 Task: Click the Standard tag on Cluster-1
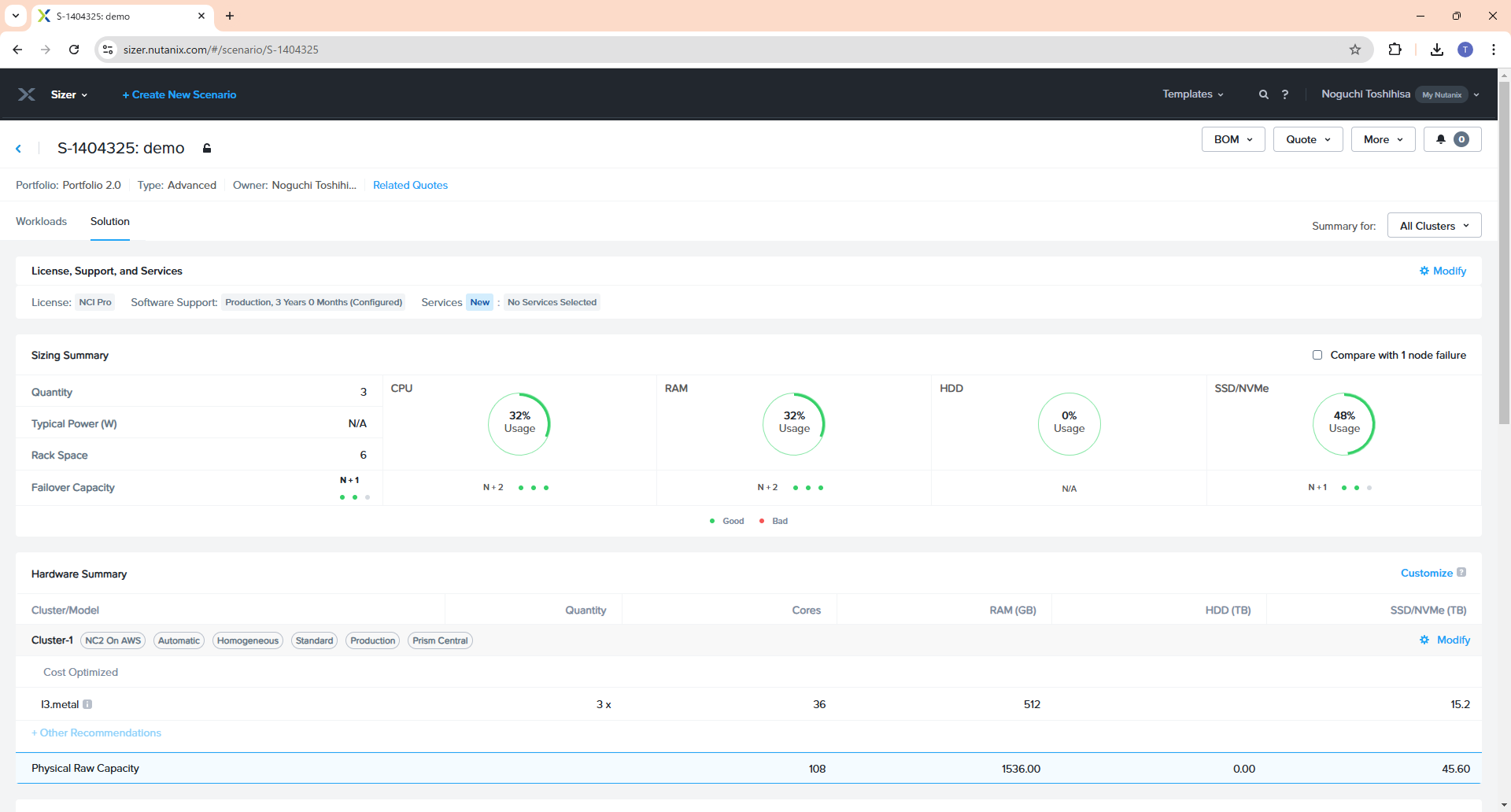point(314,640)
